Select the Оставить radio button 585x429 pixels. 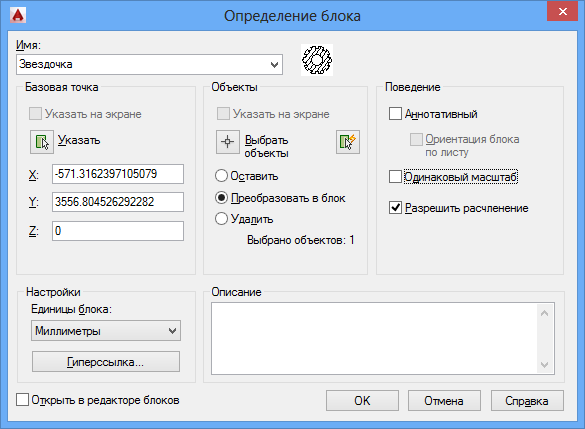coord(221,176)
